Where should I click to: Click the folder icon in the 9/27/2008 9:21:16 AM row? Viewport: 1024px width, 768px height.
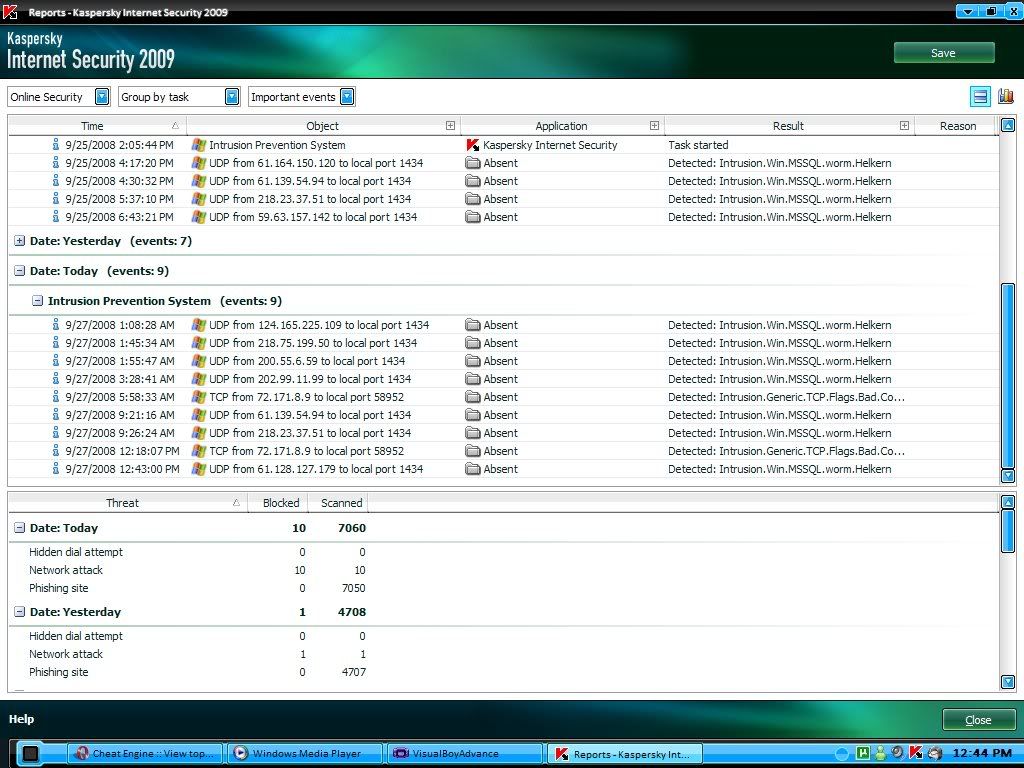point(473,415)
